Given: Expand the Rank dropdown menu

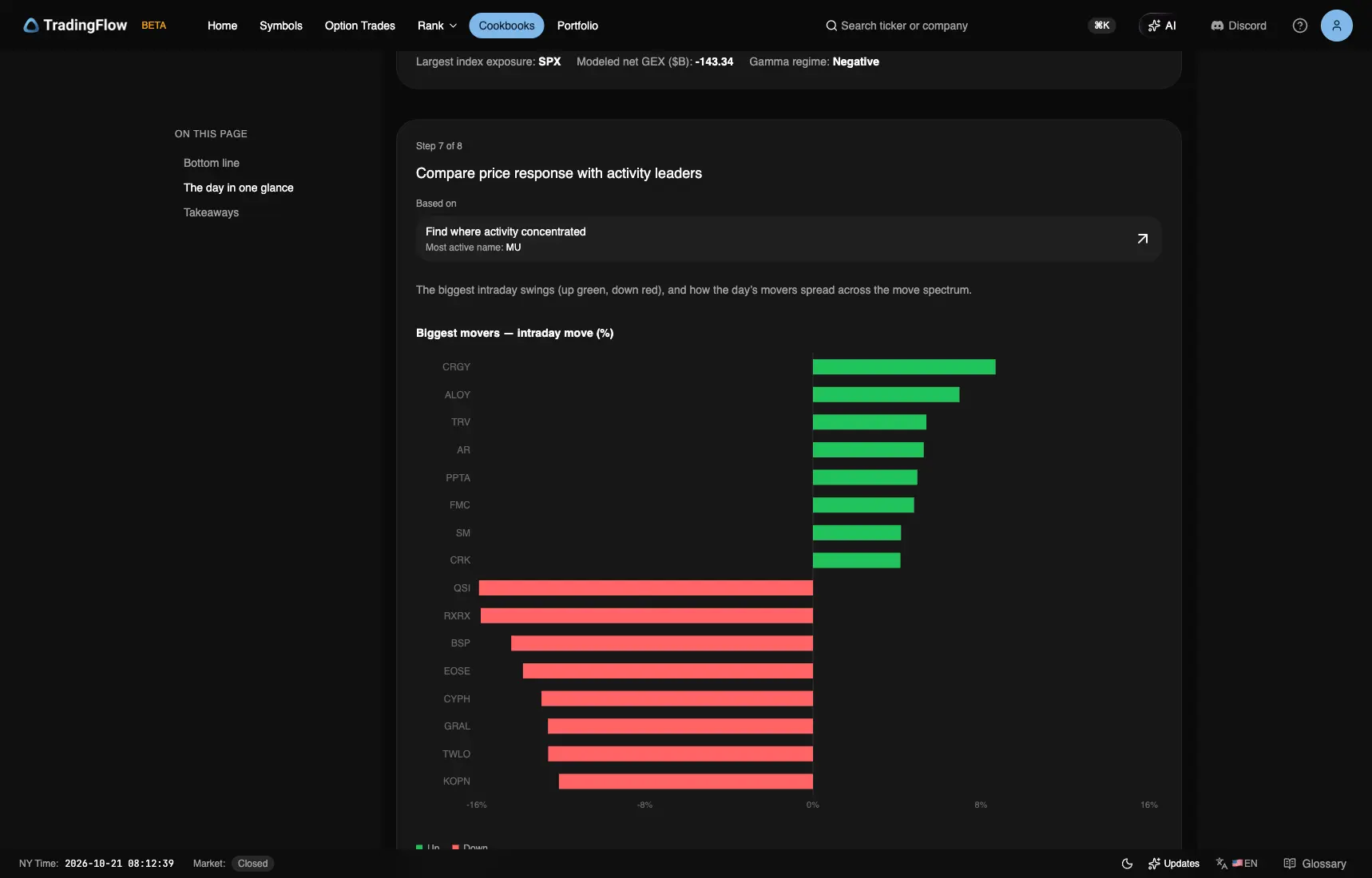Looking at the screenshot, I should (437, 26).
